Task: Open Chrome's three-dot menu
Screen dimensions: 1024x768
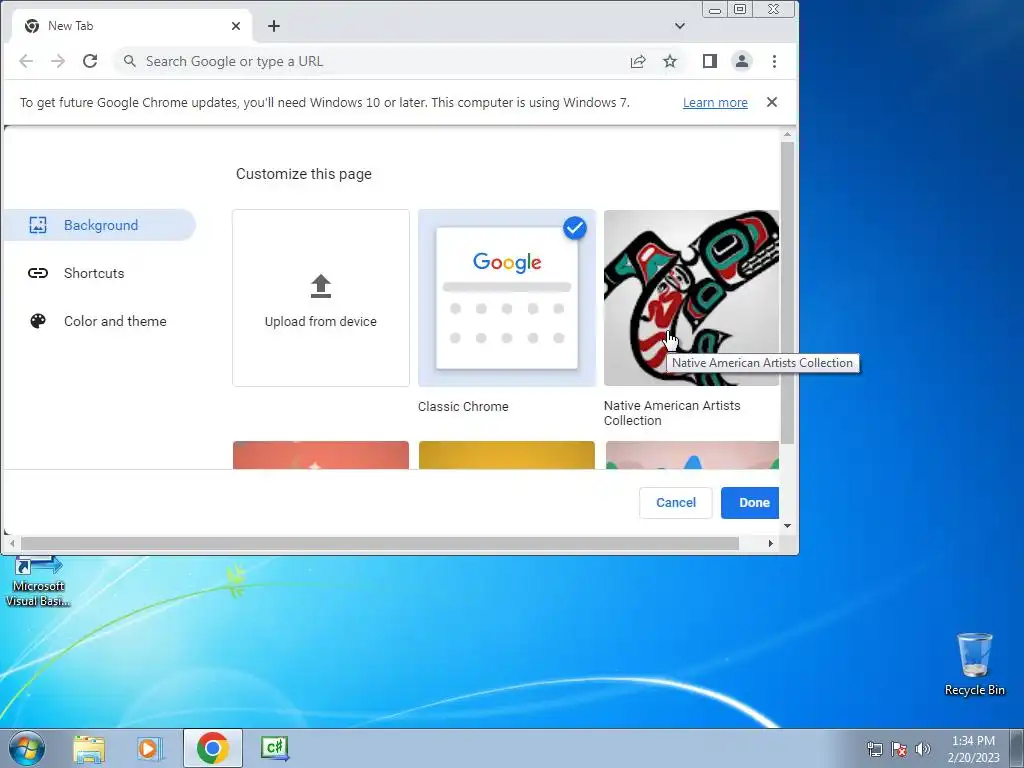Action: click(775, 61)
